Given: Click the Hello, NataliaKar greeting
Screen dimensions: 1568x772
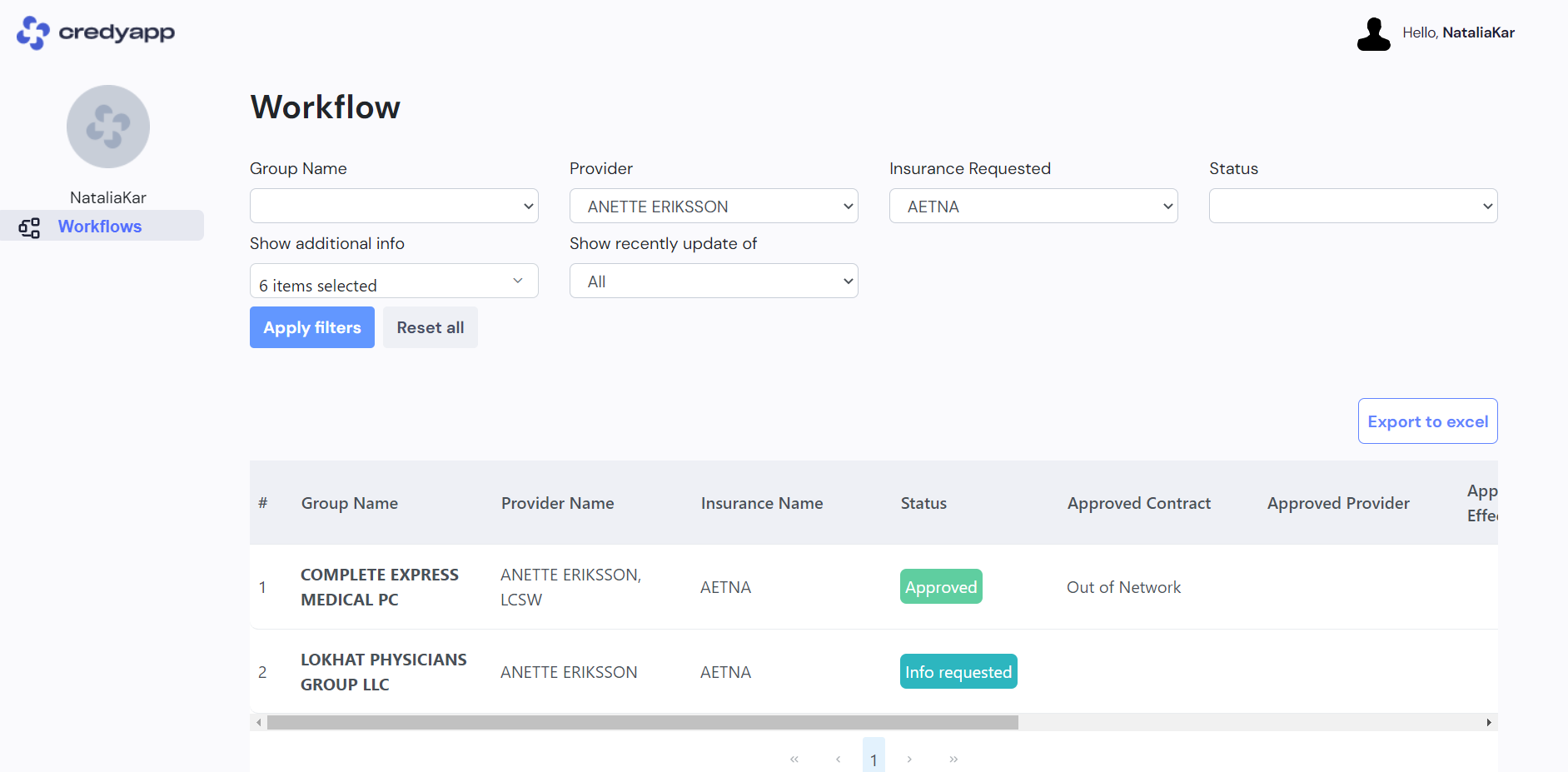Looking at the screenshot, I should click(x=1458, y=32).
